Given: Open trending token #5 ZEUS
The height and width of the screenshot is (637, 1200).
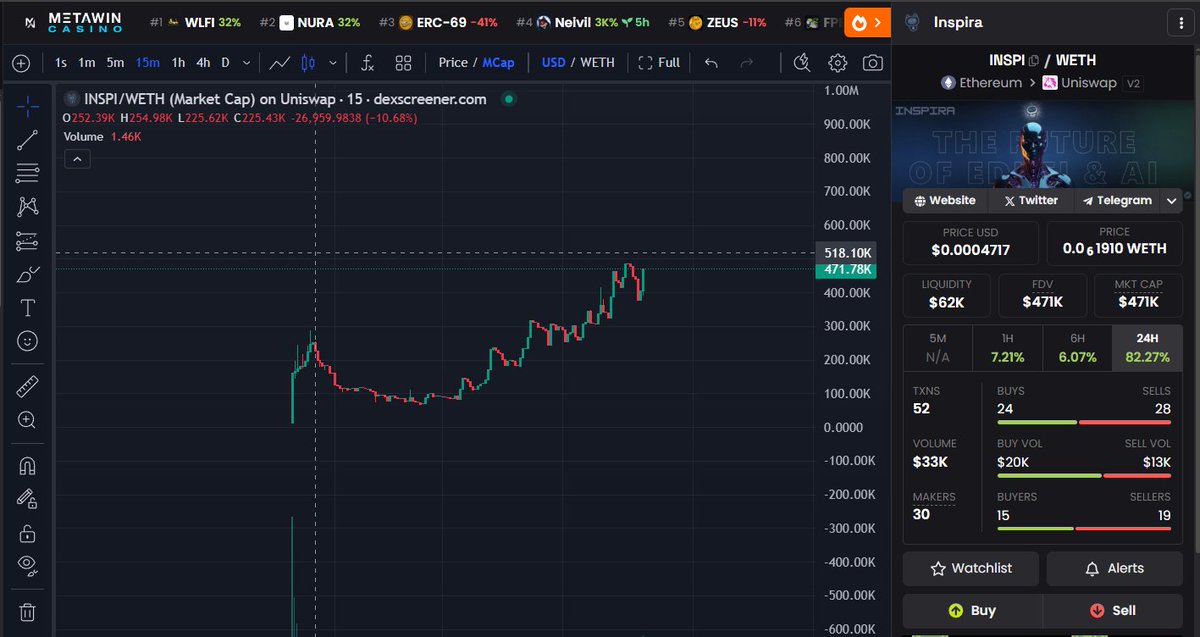Looking at the screenshot, I should [717, 22].
